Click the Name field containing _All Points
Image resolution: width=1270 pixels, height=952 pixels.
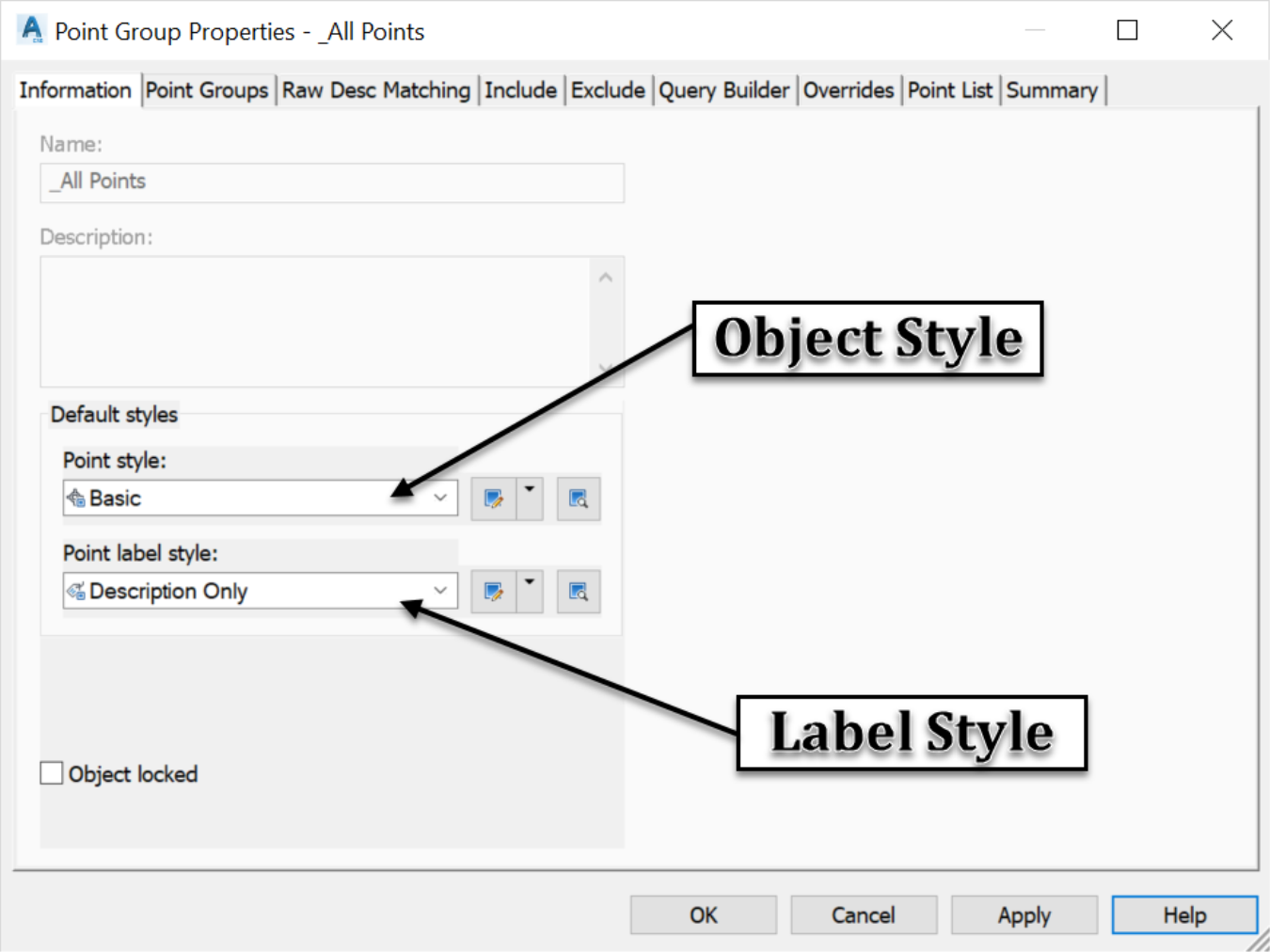click(332, 182)
